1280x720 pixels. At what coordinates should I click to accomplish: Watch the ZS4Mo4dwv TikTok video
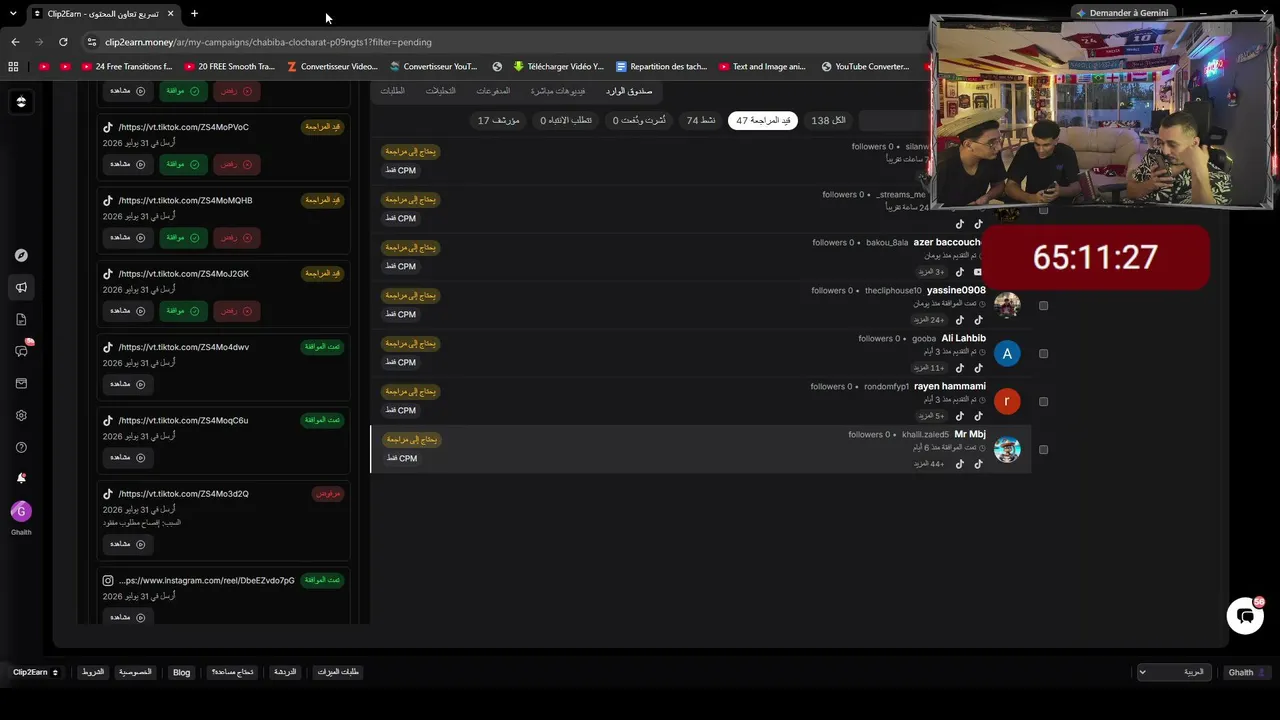point(127,384)
